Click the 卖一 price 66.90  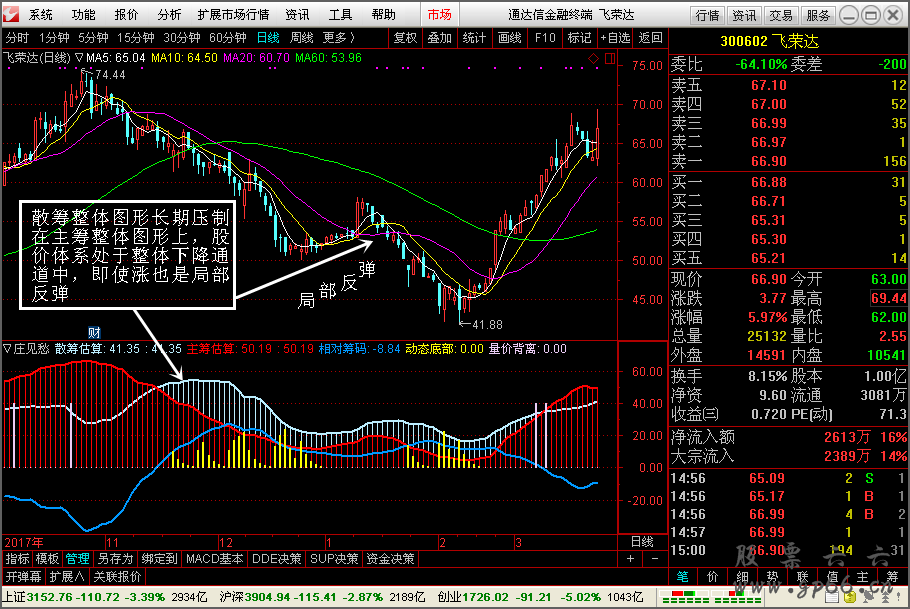[768, 161]
